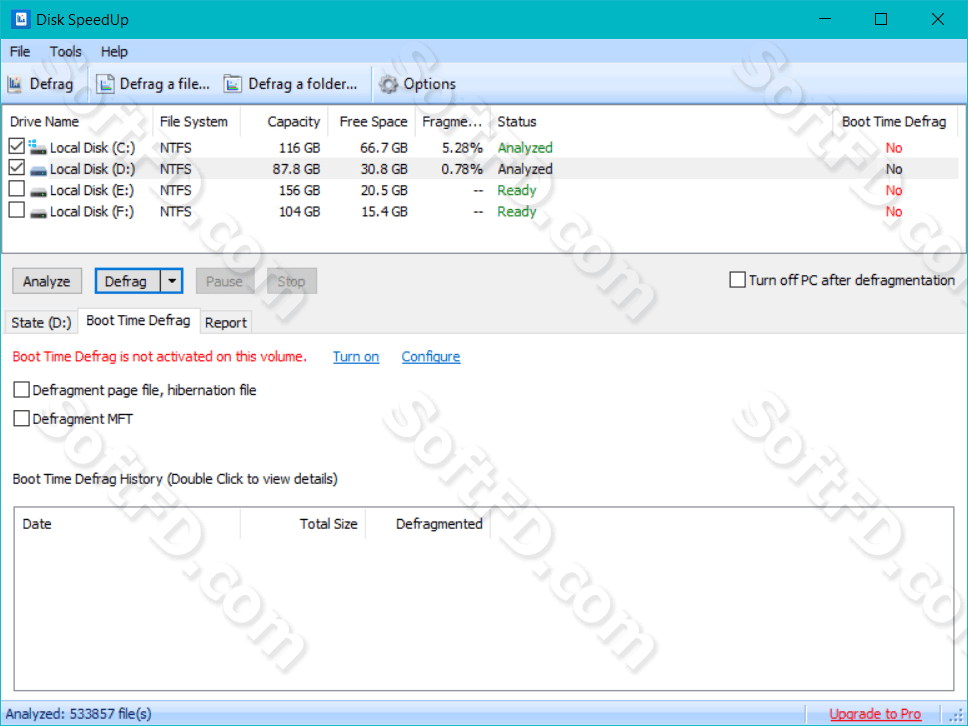Click the Local Disk (C:) drive icon
This screenshot has height=726, width=968.
[37, 148]
